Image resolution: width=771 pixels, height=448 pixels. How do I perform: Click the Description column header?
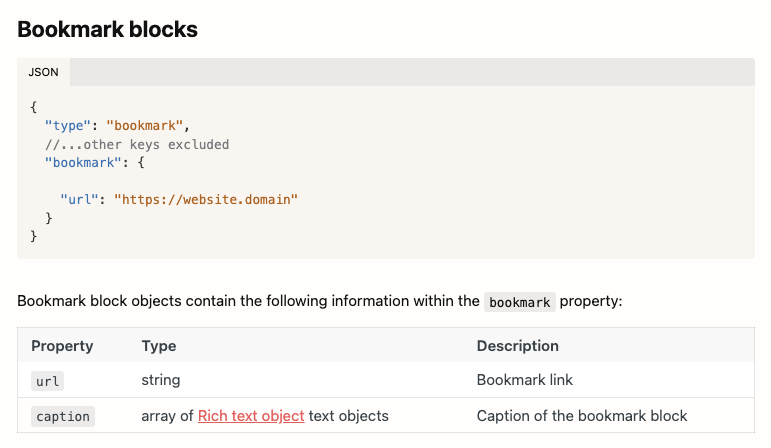tap(517, 346)
